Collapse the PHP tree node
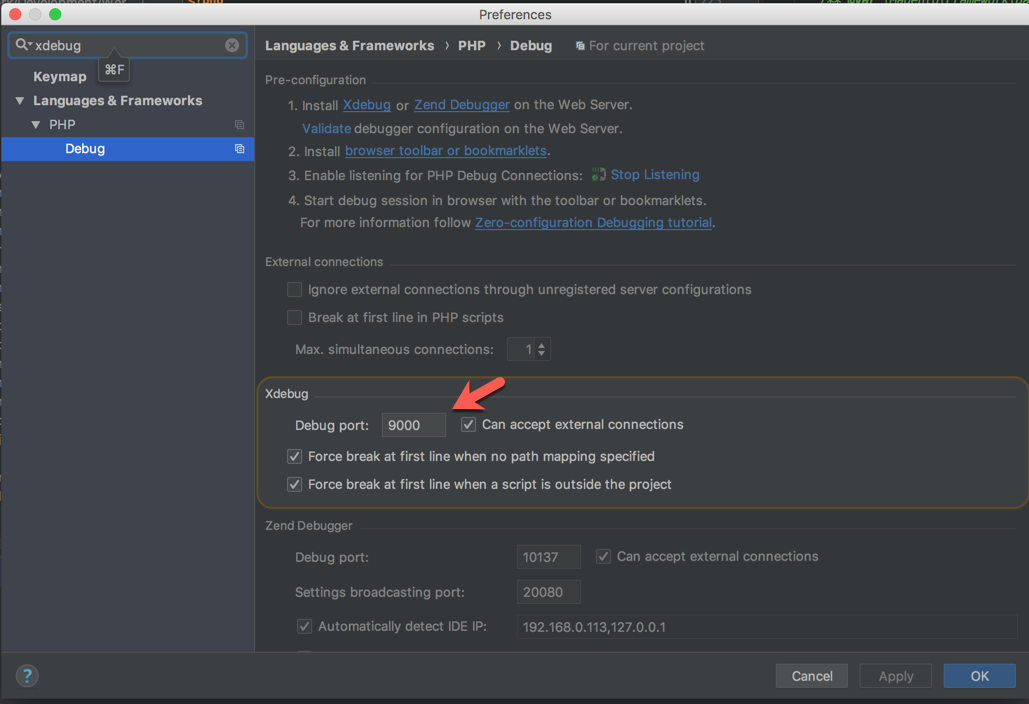 pyautogui.click(x=36, y=125)
